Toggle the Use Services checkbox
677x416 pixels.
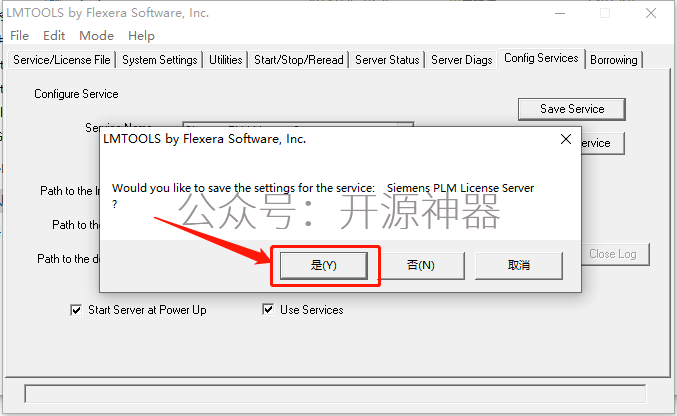coord(268,309)
